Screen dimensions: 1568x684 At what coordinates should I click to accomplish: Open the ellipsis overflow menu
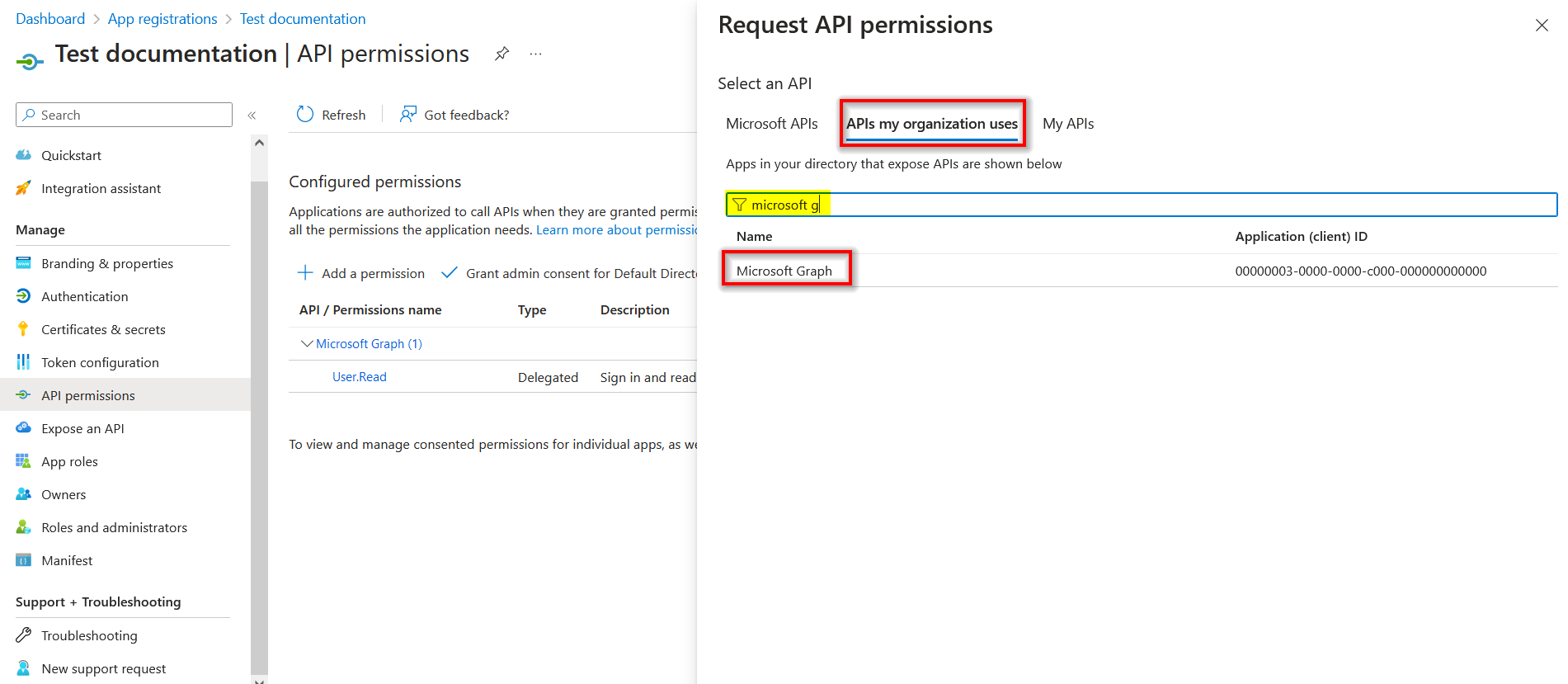pos(535,53)
